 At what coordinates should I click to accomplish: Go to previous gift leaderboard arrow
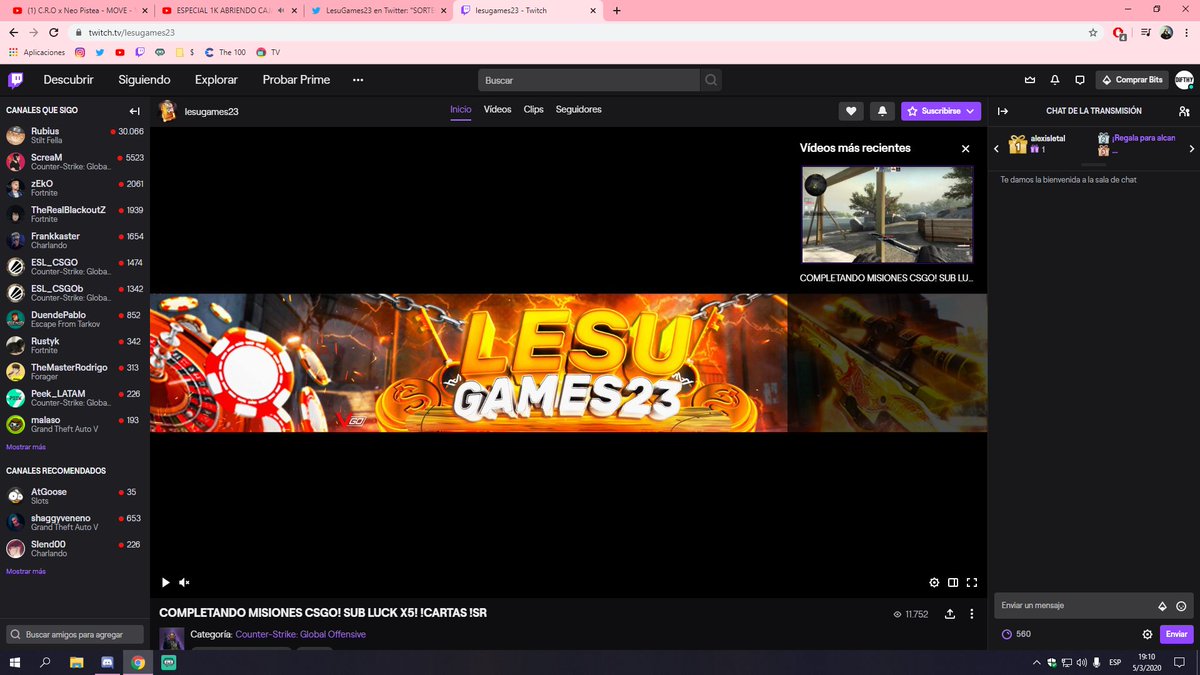pos(996,149)
